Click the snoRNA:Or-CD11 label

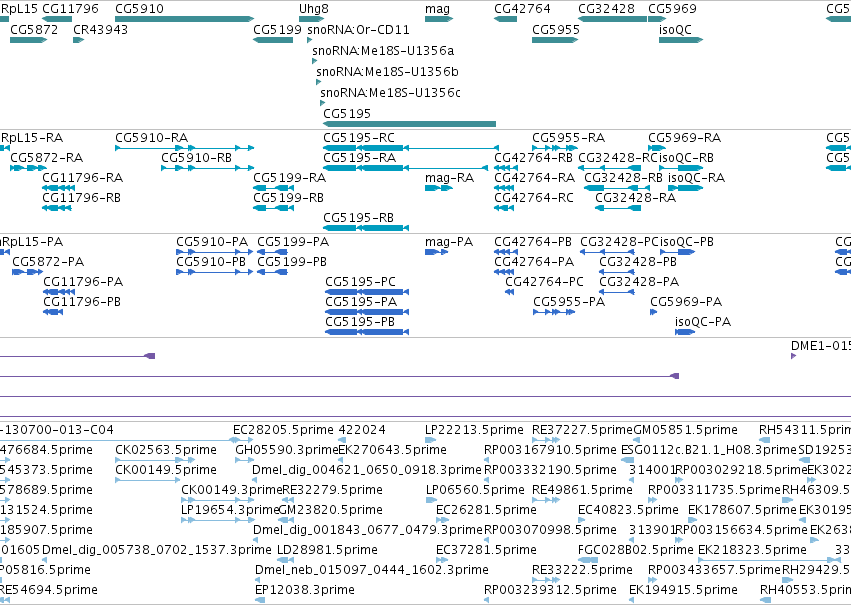[x=358, y=29]
